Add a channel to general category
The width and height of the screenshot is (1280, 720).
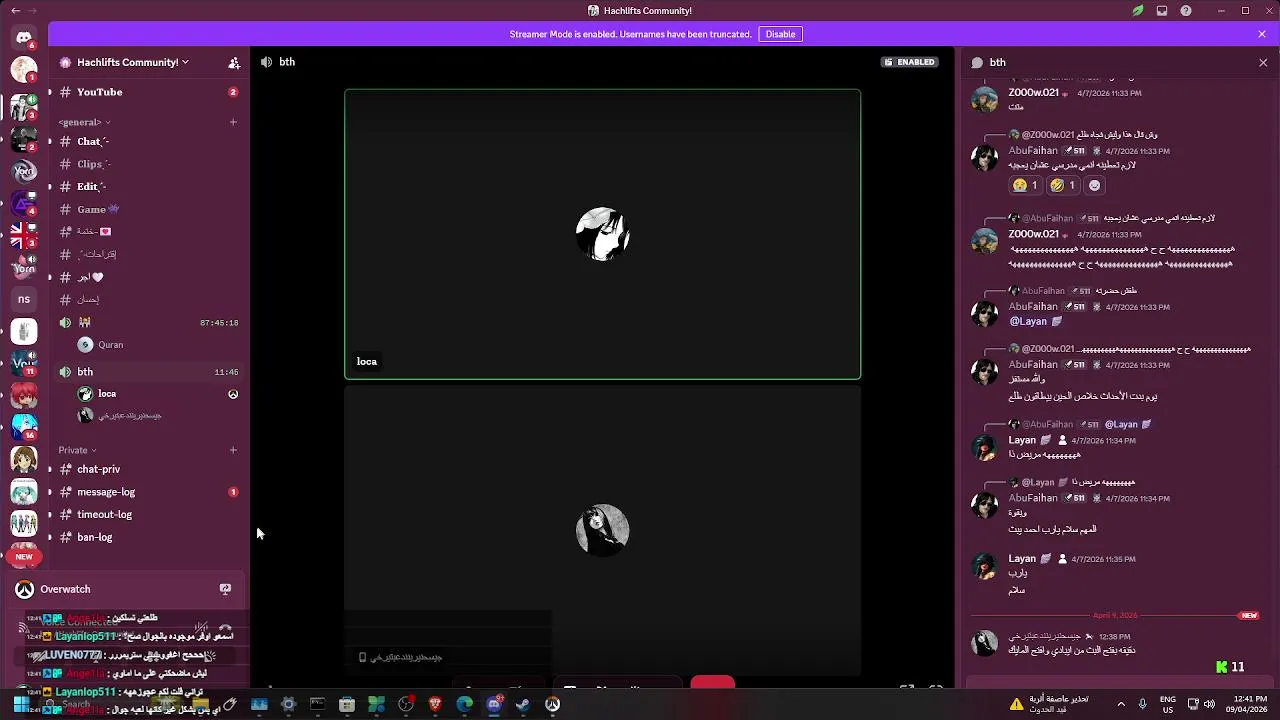(x=233, y=122)
